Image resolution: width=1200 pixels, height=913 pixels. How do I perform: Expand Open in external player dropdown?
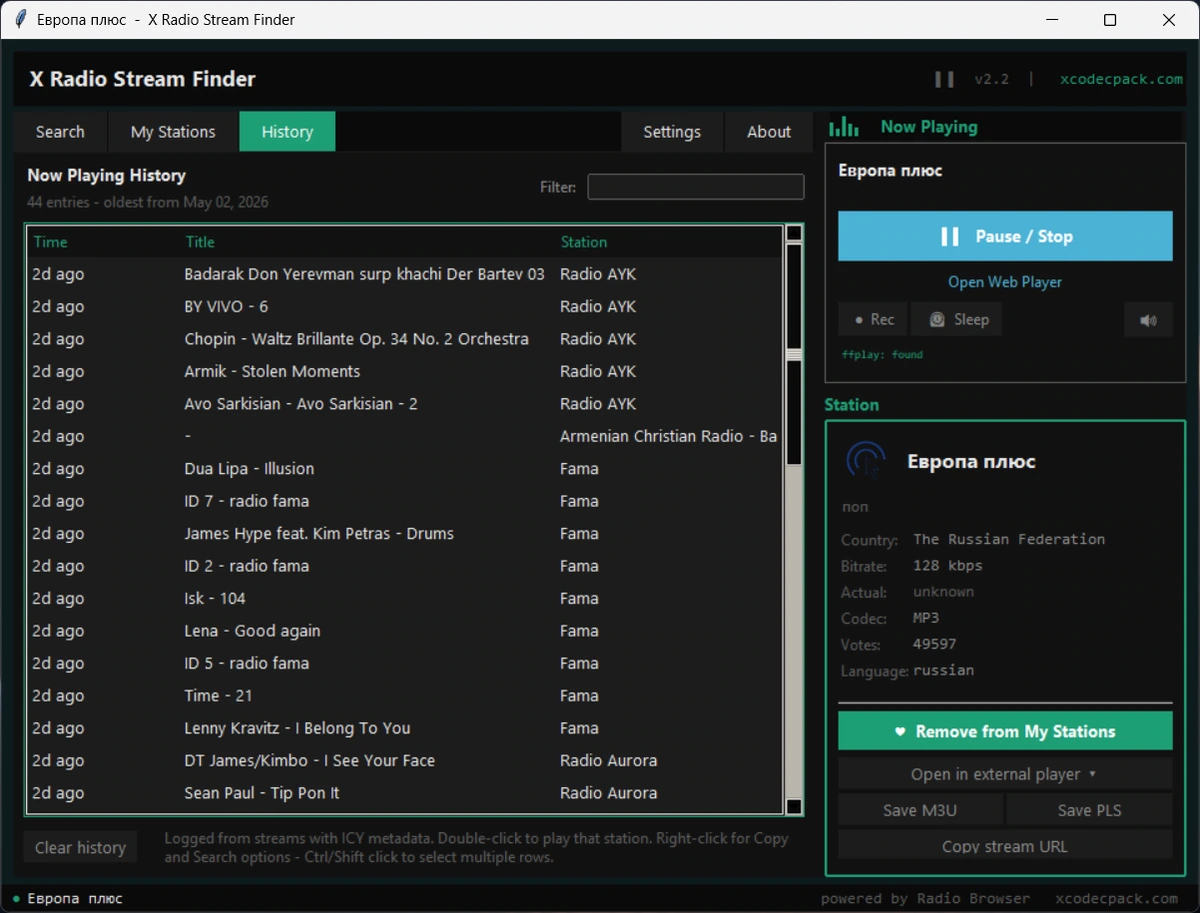tap(1005, 774)
